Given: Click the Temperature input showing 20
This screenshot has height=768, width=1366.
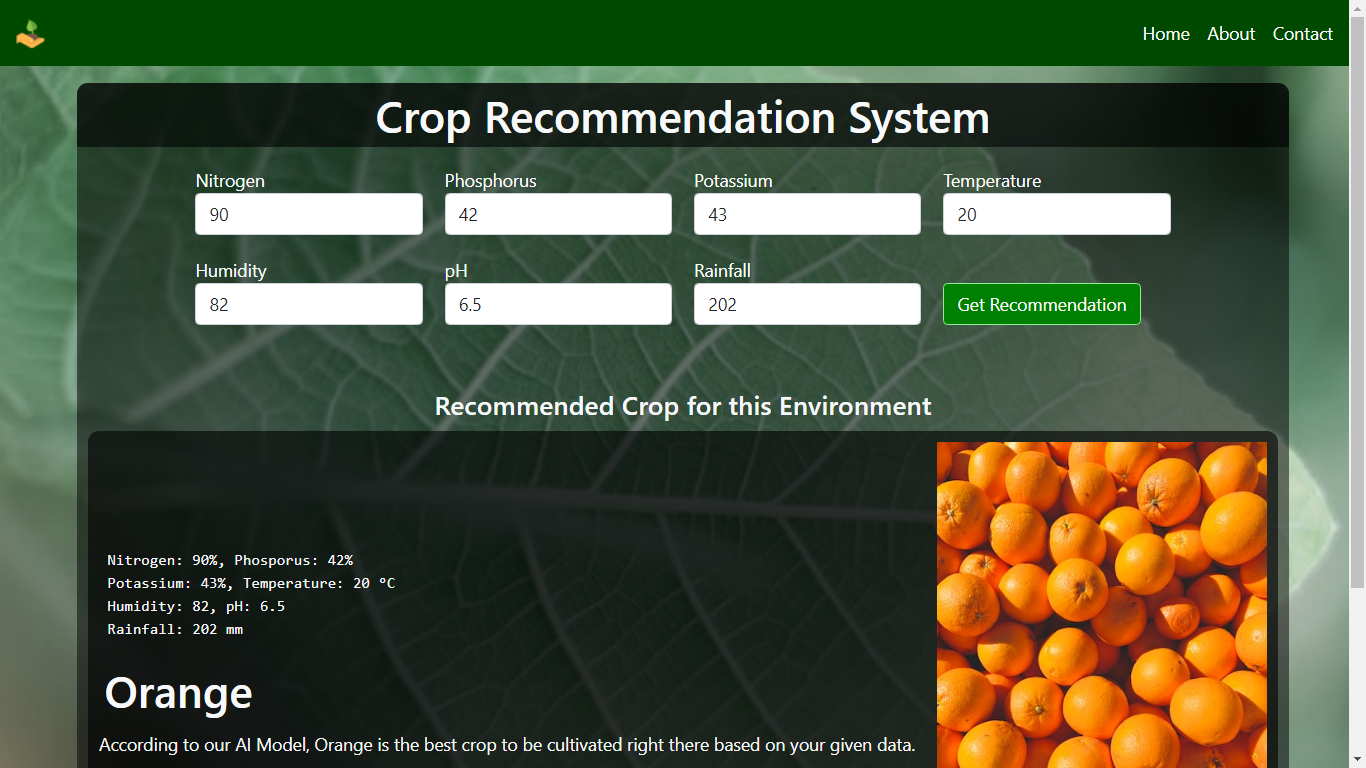Looking at the screenshot, I should point(1056,214).
